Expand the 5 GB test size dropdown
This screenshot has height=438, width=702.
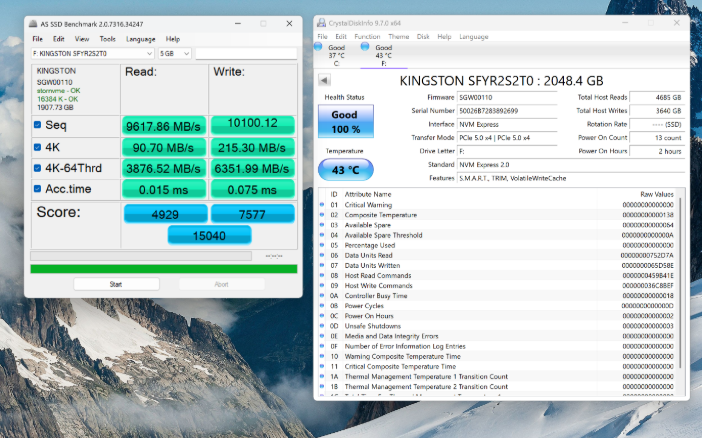click(174, 53)
